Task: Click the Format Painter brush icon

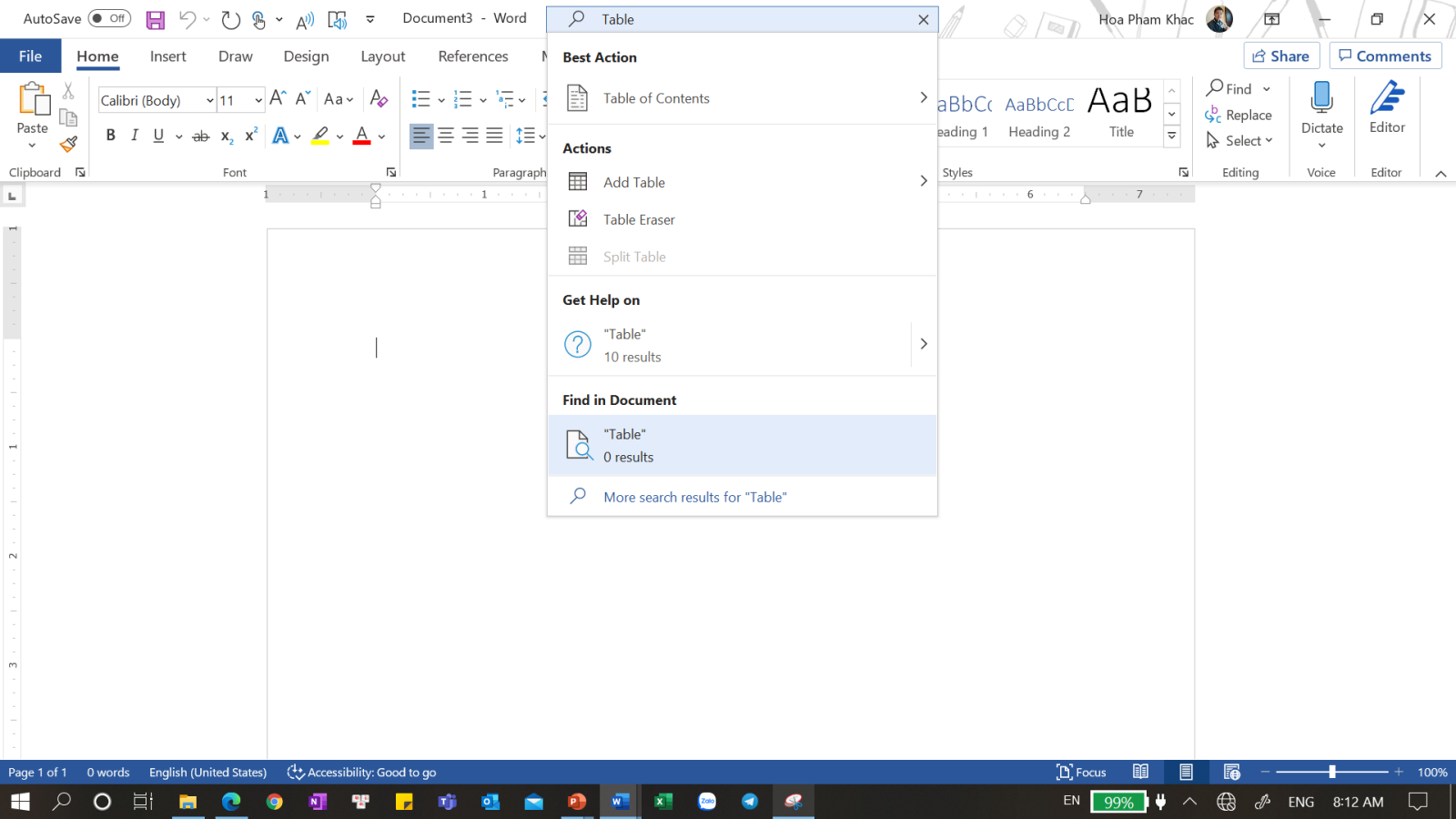Action: (68, 144)
